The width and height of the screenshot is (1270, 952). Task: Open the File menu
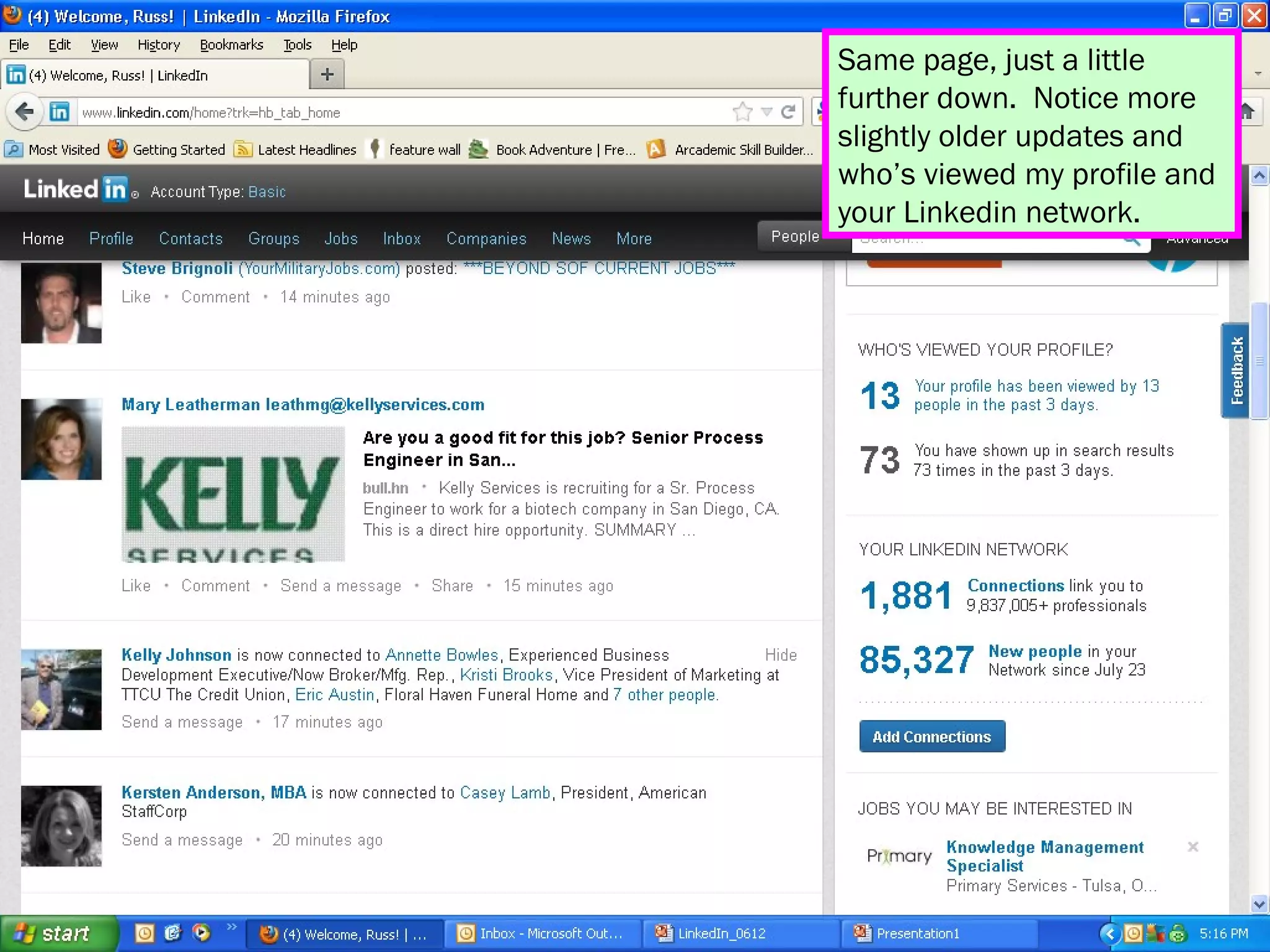pyautogui.click(x=19, y=45)
